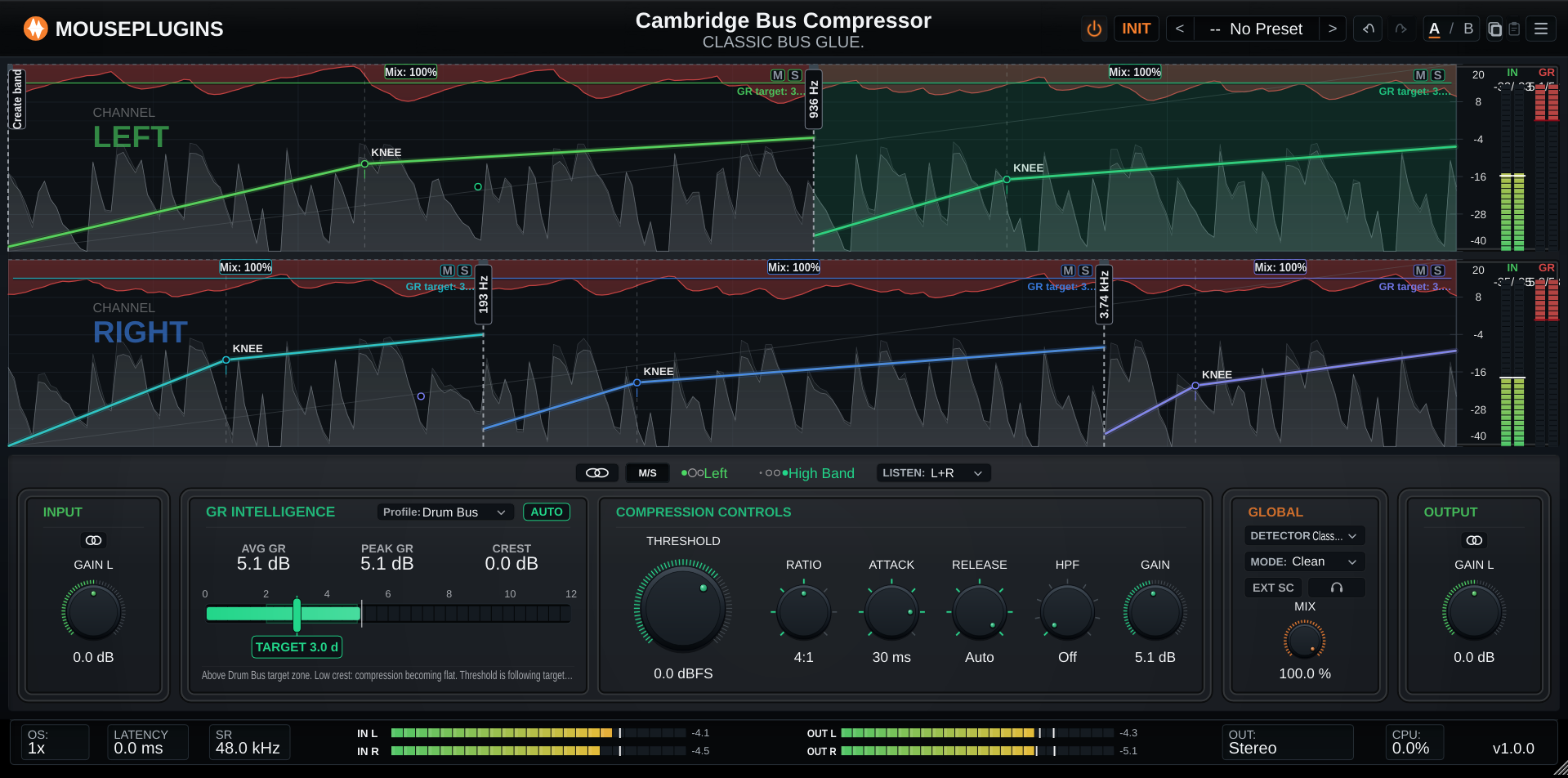Click the RATIO knob

(803, 612)
